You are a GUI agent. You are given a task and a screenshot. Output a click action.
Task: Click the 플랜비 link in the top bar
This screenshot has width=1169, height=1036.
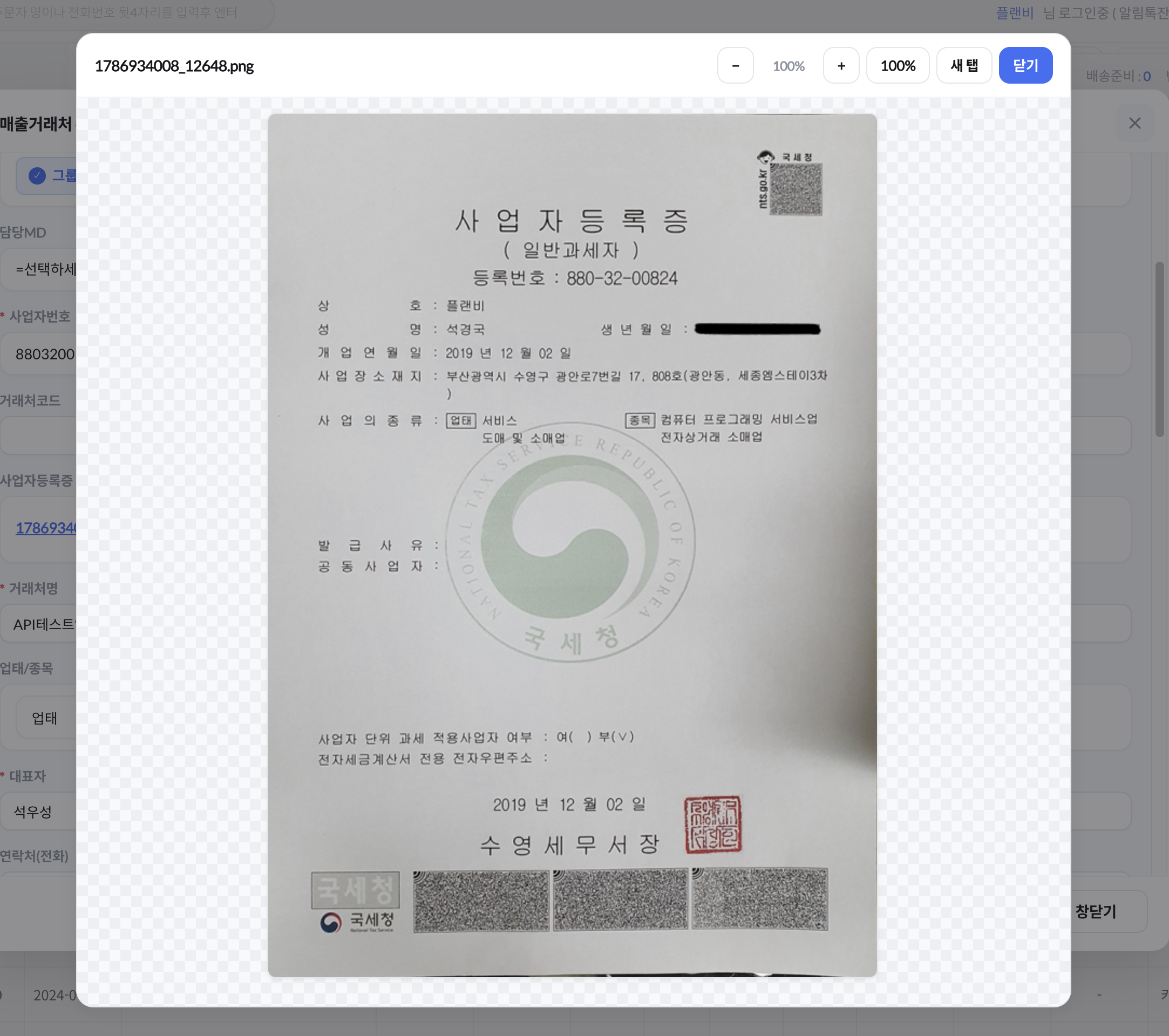(x=1015, y=12)
